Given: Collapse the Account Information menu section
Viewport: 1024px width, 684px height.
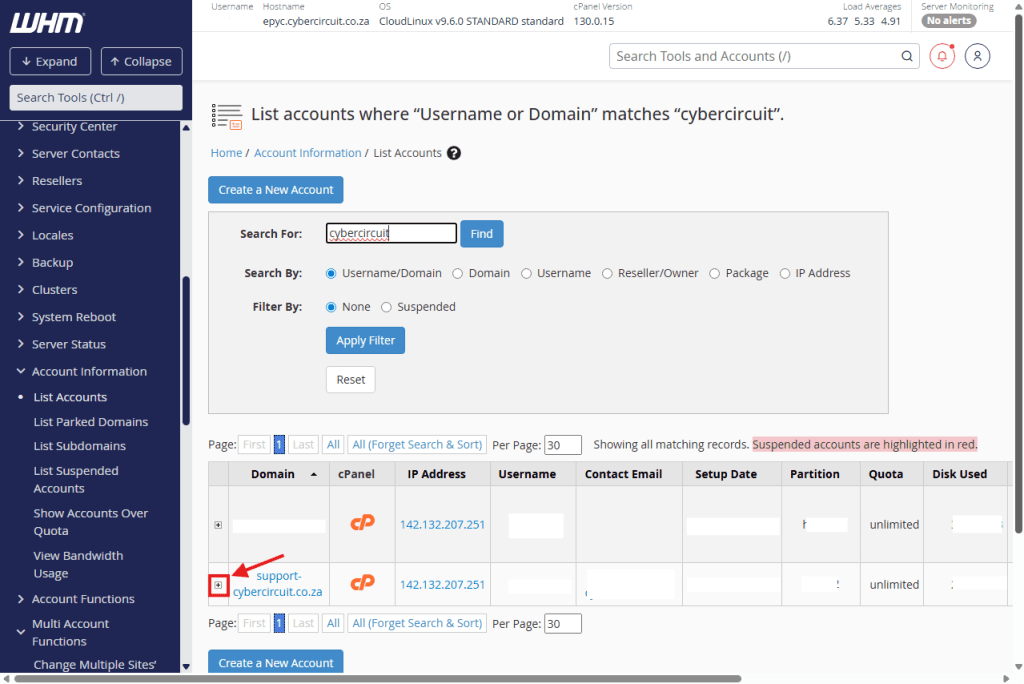Looking at the screenshot, I should click(22, 371).
